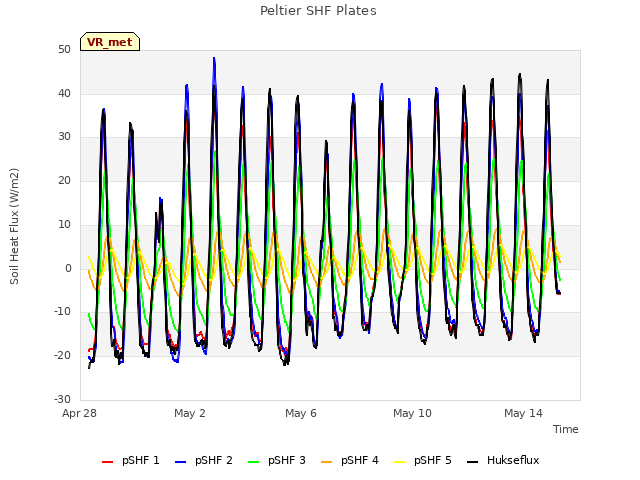Screen dimensions: 640x480
Task: Click the May 6 x-axis tick label
Action: [x=301, y=413]
